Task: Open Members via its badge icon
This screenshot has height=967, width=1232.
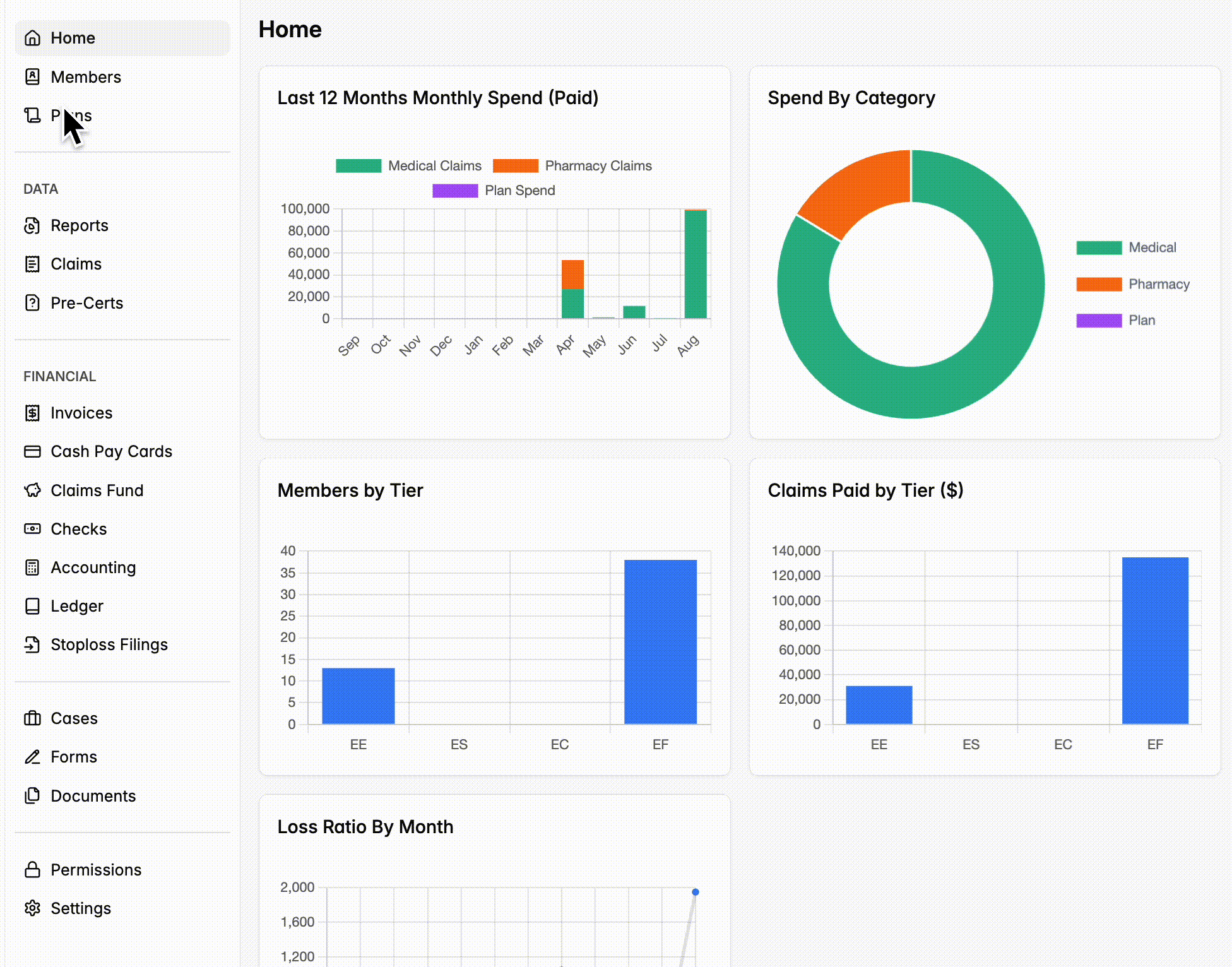Action: [32, 77]
